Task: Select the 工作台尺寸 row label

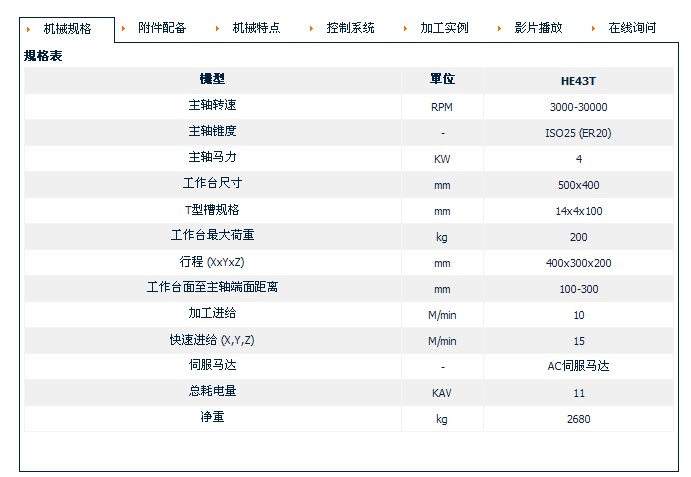Action: tap(212, 183)
